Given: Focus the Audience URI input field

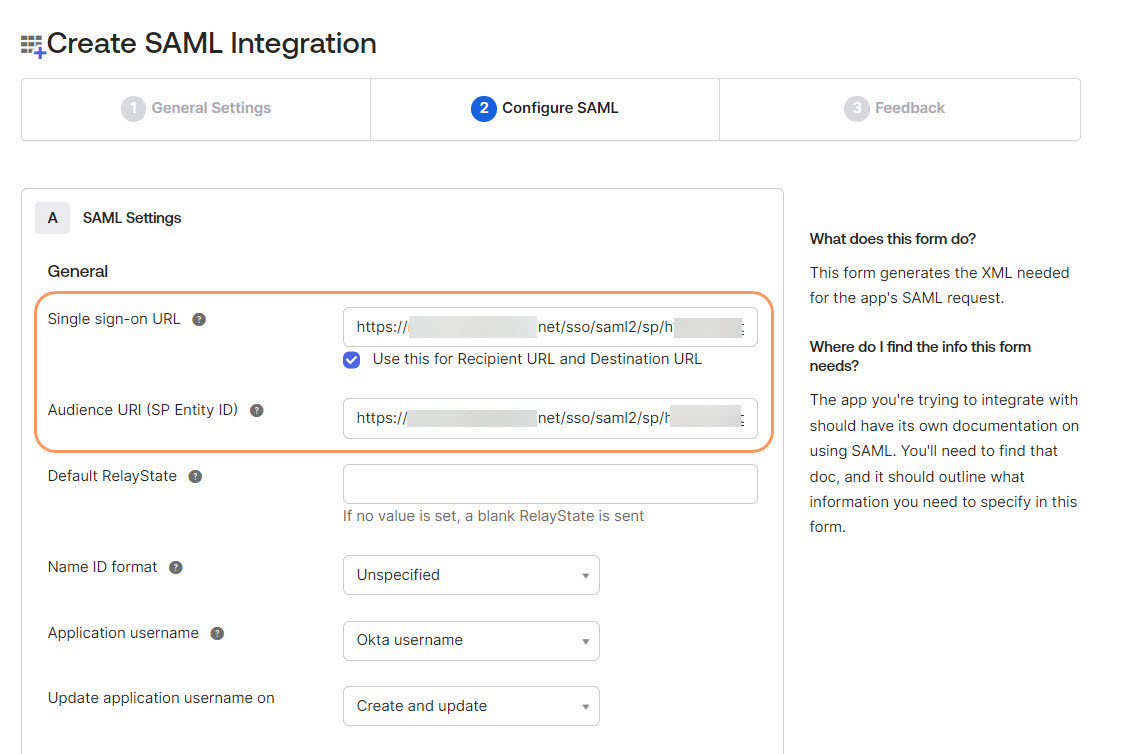Looking at the screenshot, I should click(550, 418).
